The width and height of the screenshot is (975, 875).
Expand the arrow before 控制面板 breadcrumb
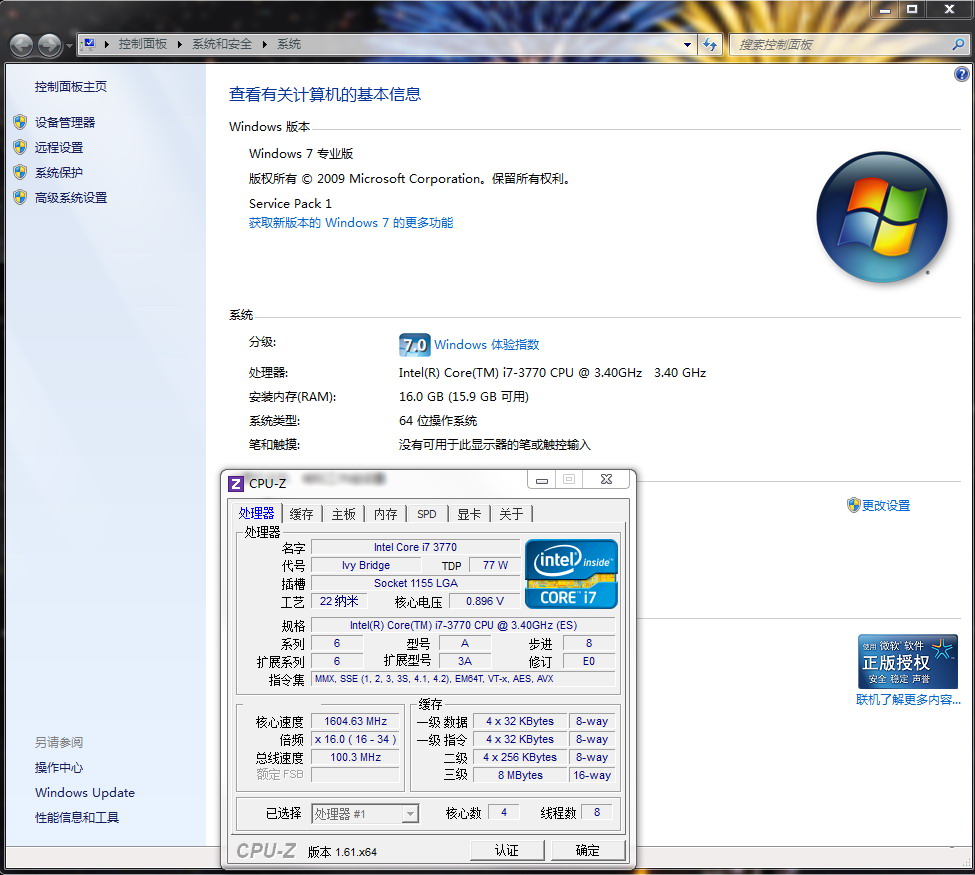pos(107,45)
